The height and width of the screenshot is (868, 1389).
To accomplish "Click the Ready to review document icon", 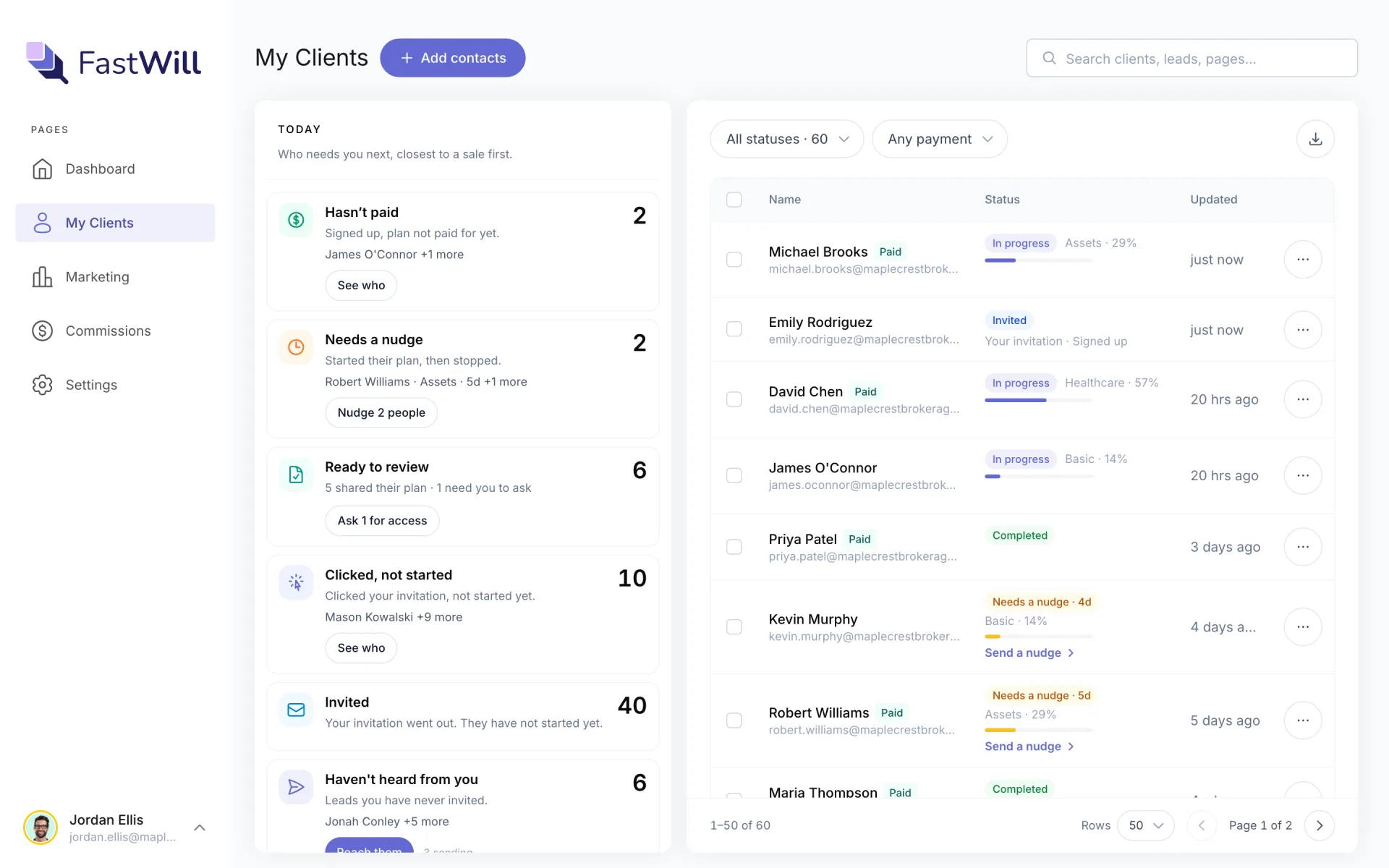I will click(296, 475).
